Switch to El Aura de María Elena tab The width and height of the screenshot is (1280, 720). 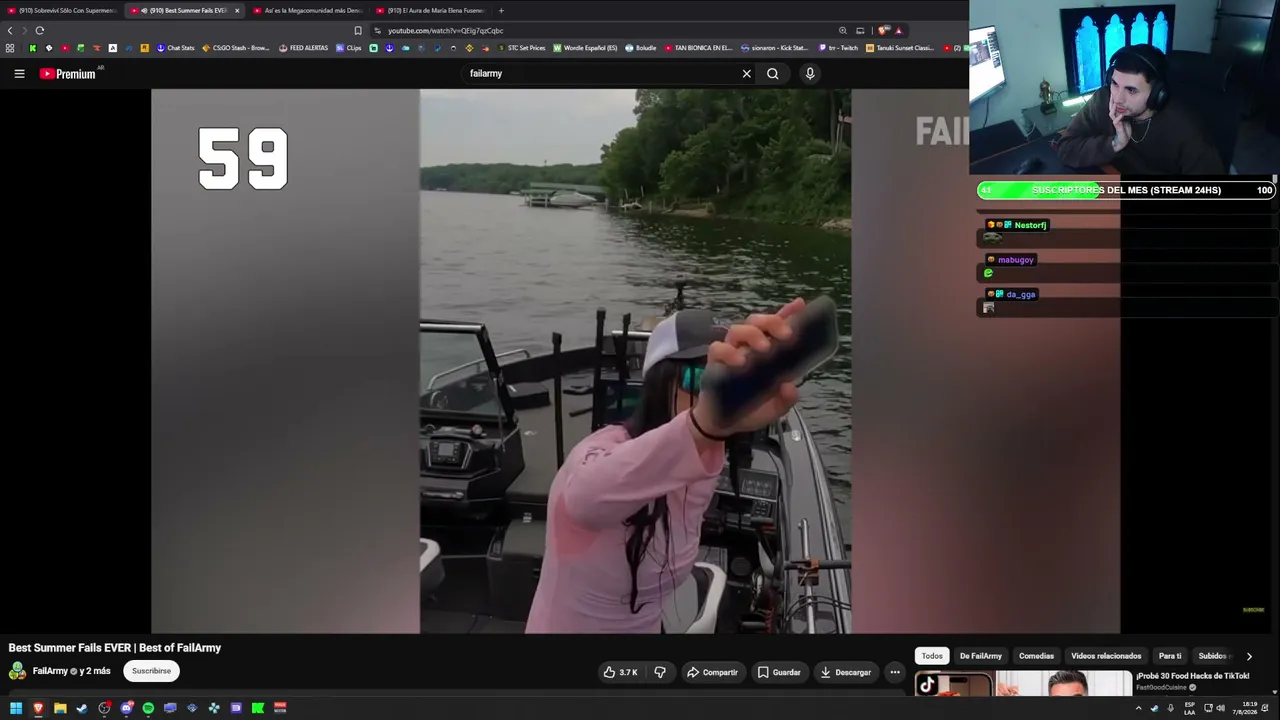(x=430, y=10)
